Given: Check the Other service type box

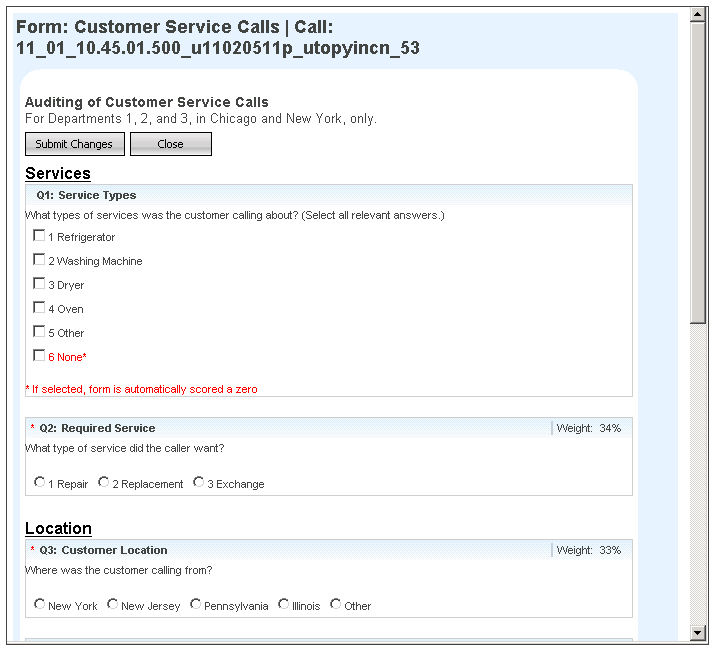Looking at the screenshot, I should point(40,332).
